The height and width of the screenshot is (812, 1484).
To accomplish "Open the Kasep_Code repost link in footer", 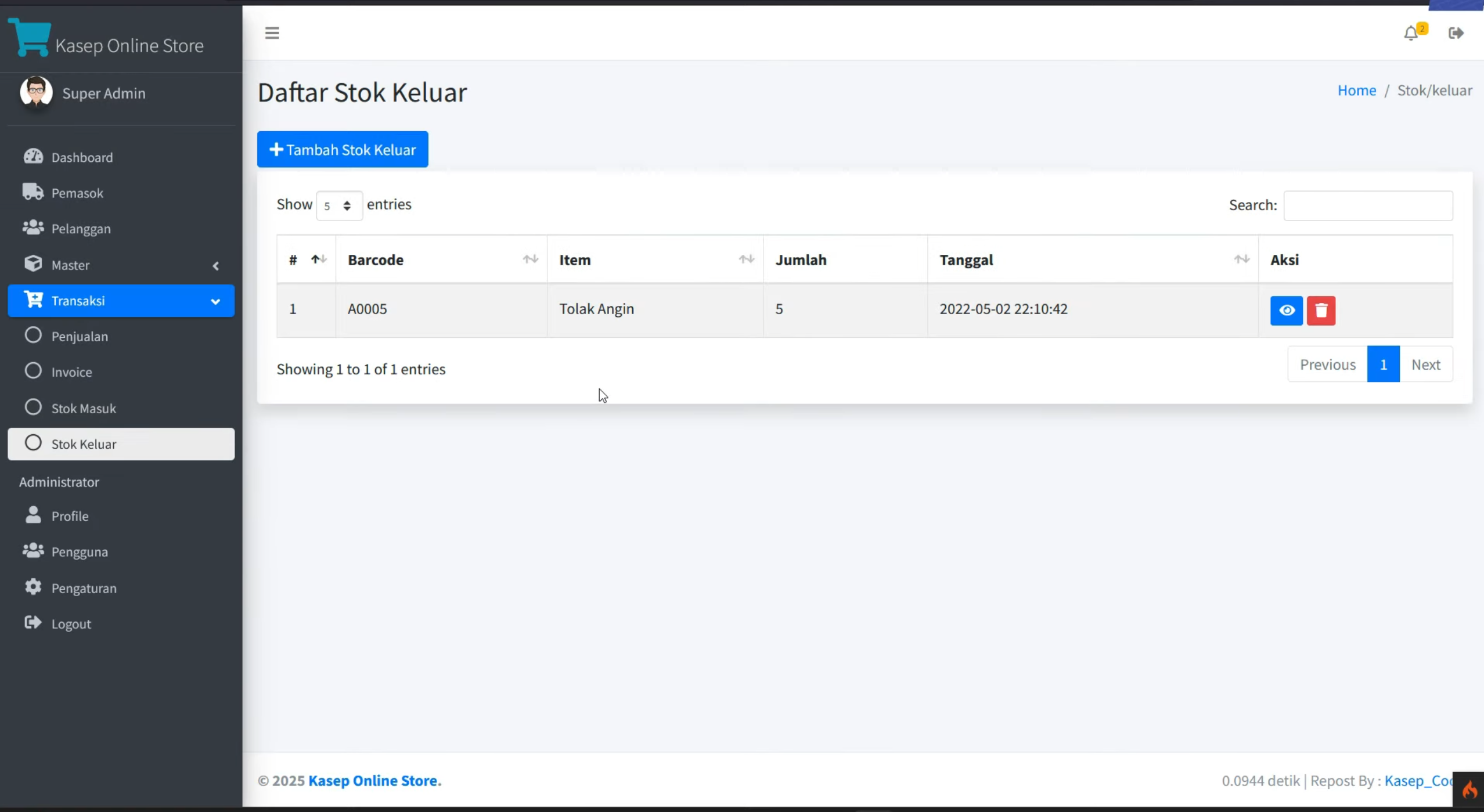I will (x=1418, y=781).
